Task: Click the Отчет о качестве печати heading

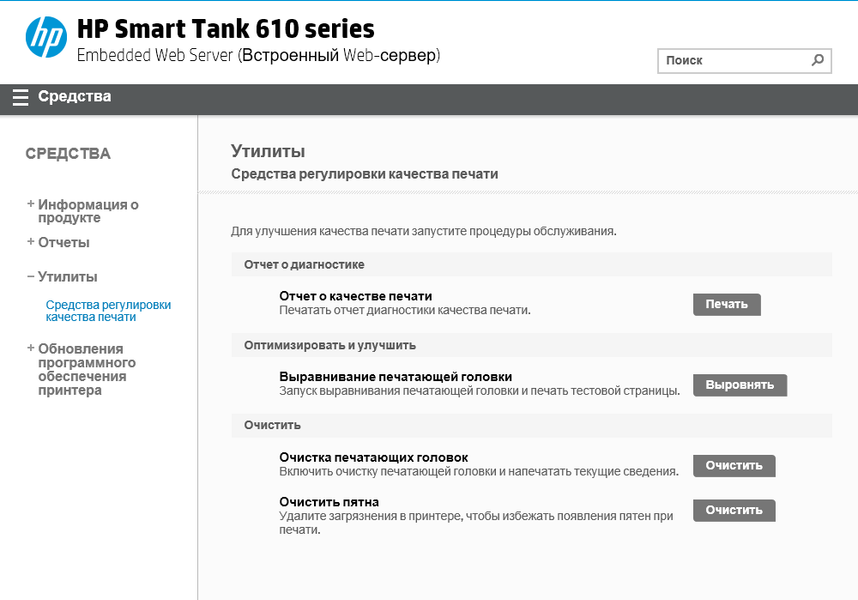Action: click(x=355, y=295)
